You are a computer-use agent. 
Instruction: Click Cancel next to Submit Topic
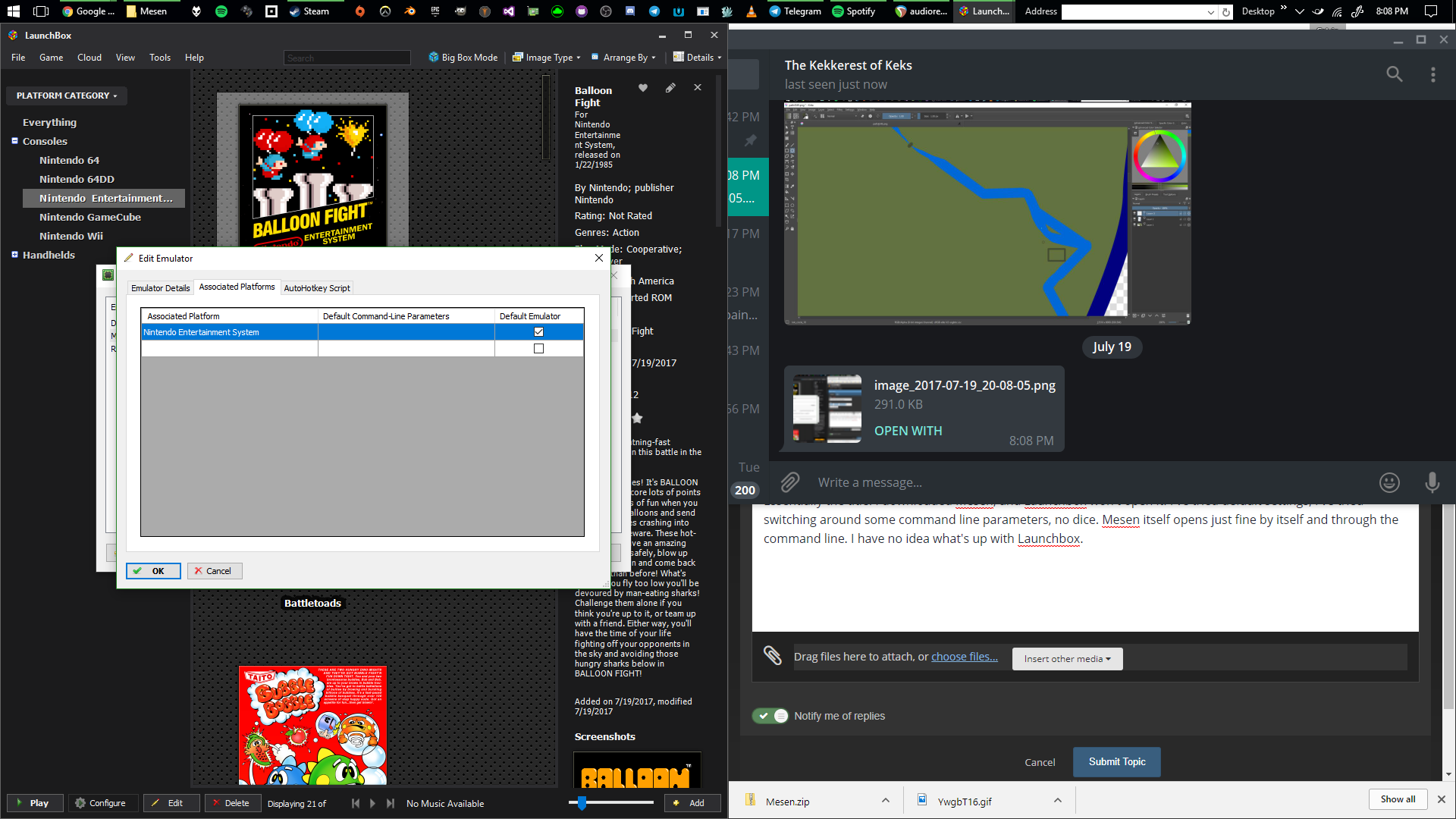coord(1040,763)
